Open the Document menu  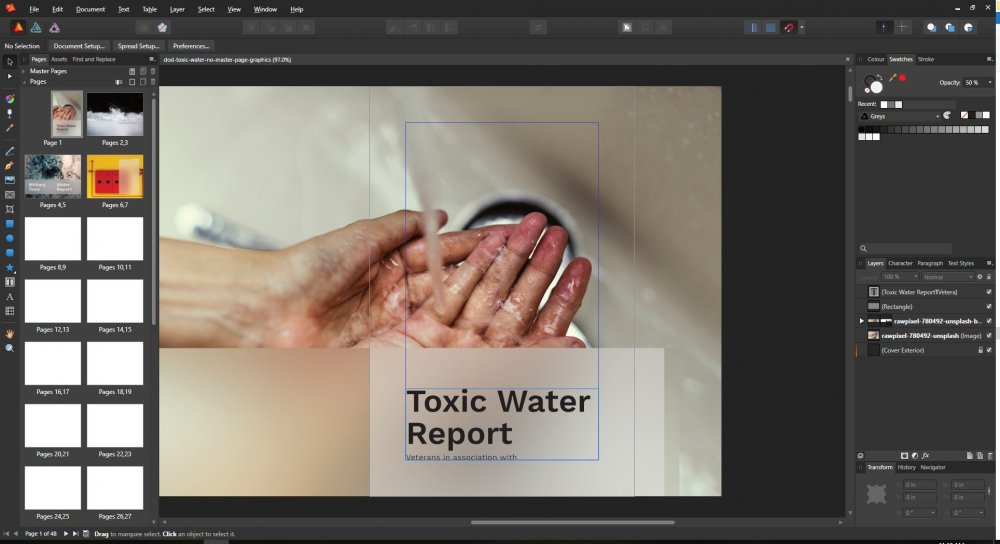pyautogui.click(x=90, y=9)
